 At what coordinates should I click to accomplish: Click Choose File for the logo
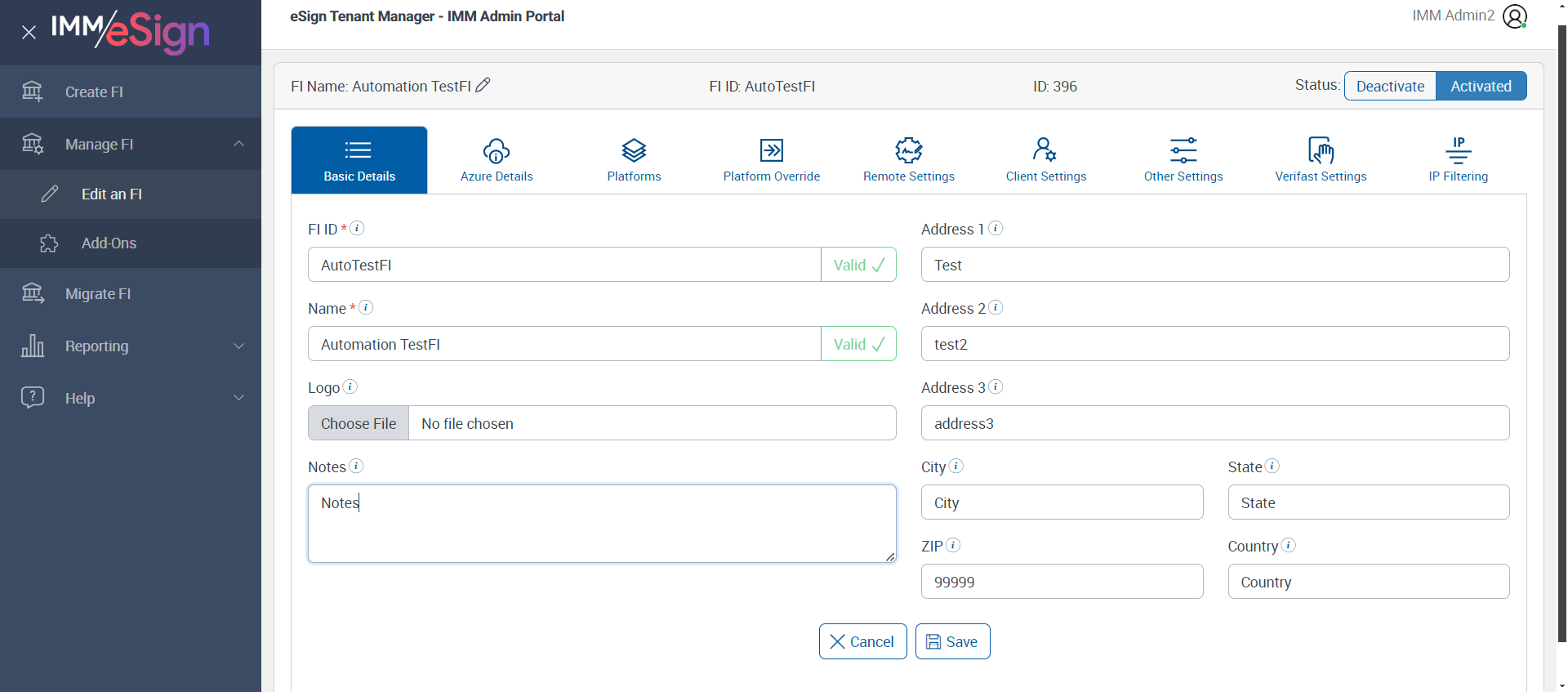pyautogui.click(x=359, y=423)
